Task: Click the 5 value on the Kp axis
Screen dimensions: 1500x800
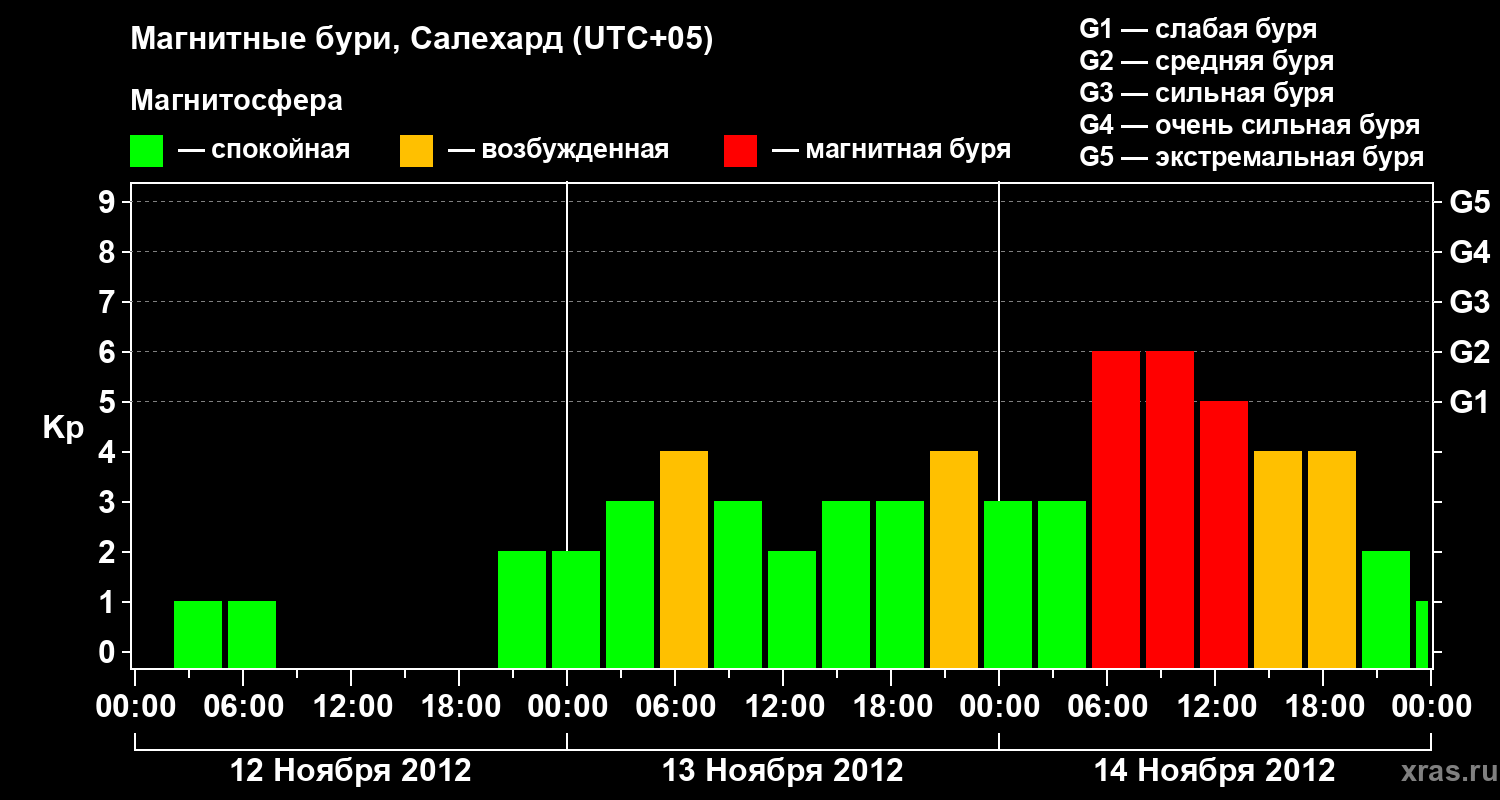Action: [x=109, y=402]
